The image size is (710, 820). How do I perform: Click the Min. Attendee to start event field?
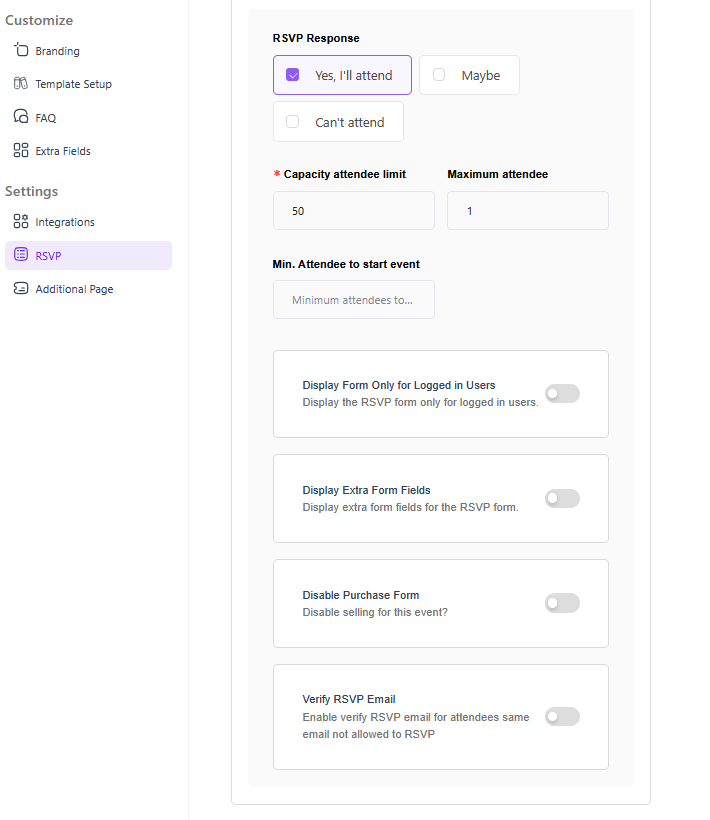[353, 300]
